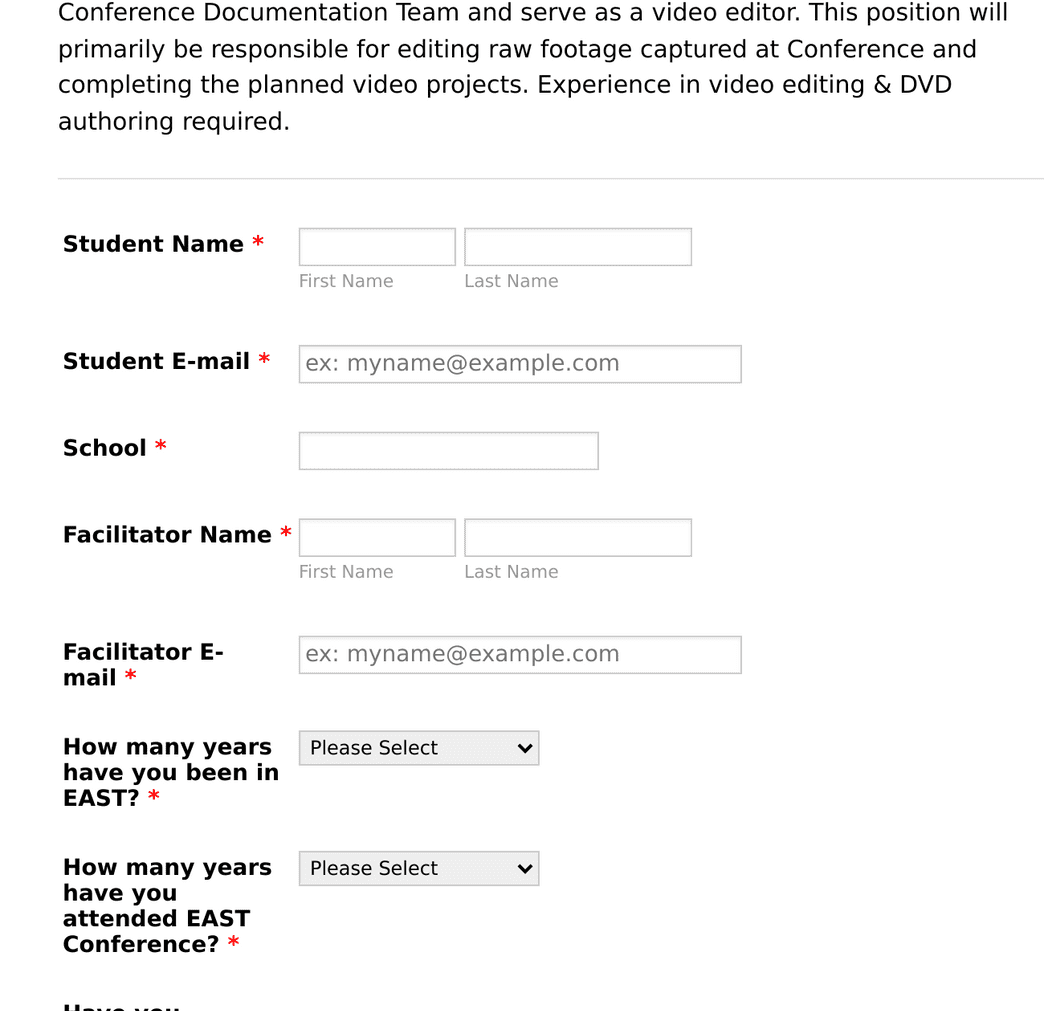
Task: Open the years been in EAST dropdown
Action: (418, 747)
